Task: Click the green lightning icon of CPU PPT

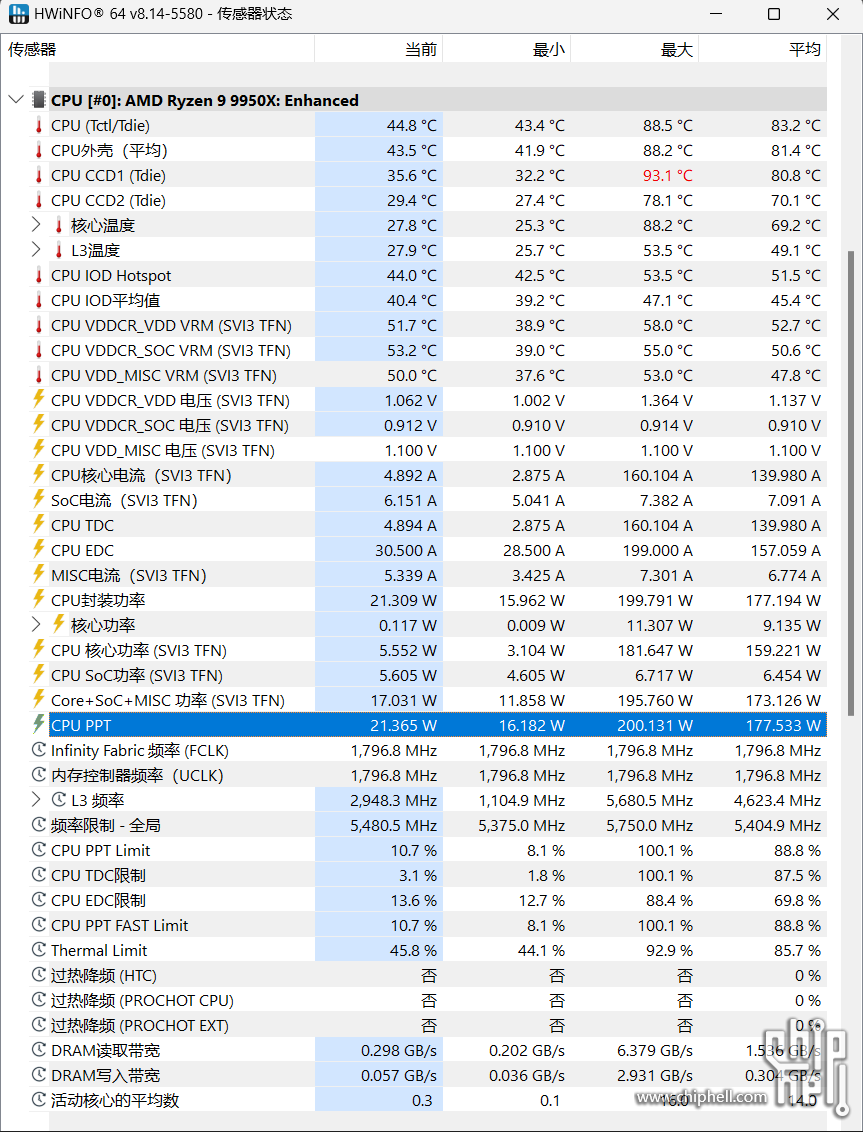Action: coord(39,725)
